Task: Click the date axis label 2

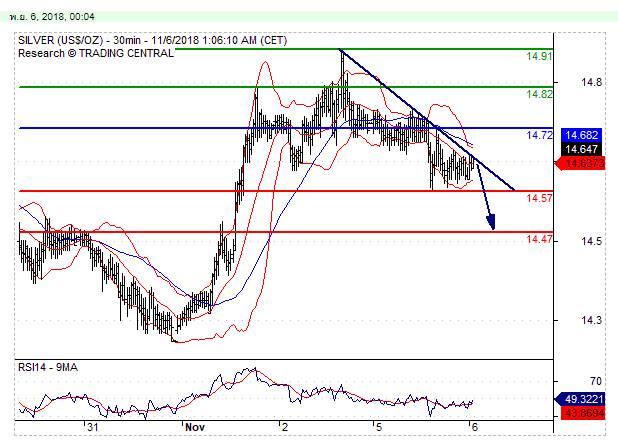Action: click(x=285, y=427)
